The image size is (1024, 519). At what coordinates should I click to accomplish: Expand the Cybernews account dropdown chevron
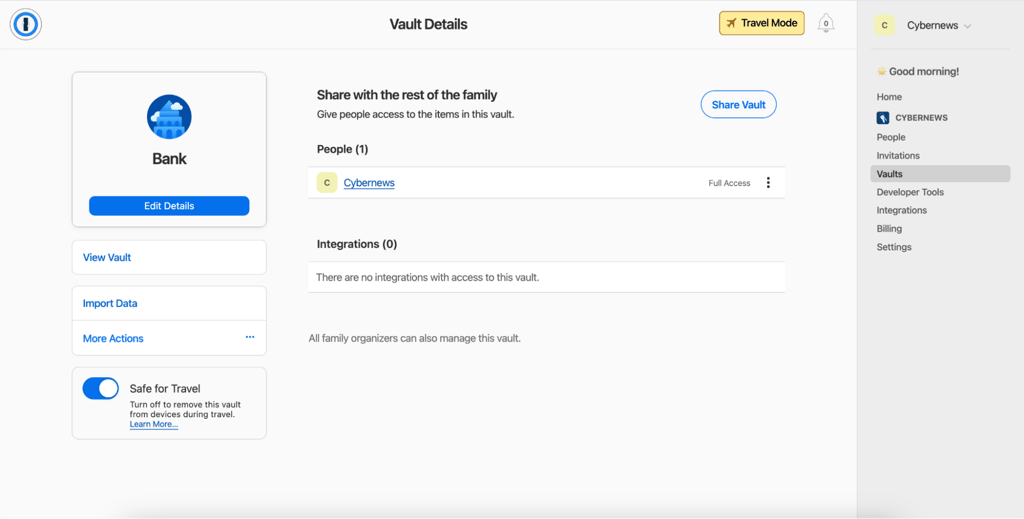pos(967,26)
